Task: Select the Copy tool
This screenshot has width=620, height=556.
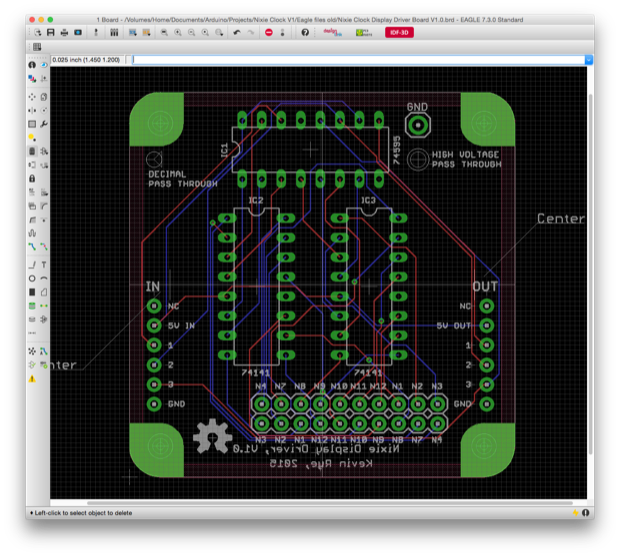Action: click(44, 97)
